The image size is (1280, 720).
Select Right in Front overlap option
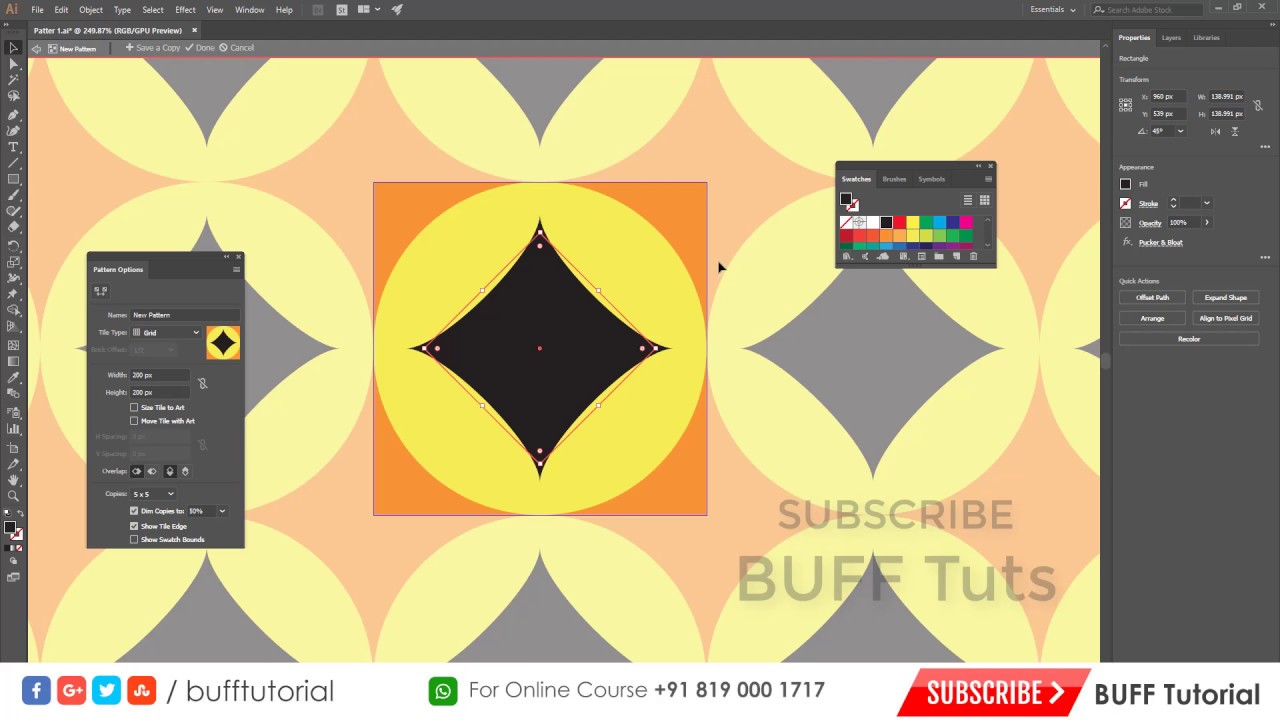point(152,471)
